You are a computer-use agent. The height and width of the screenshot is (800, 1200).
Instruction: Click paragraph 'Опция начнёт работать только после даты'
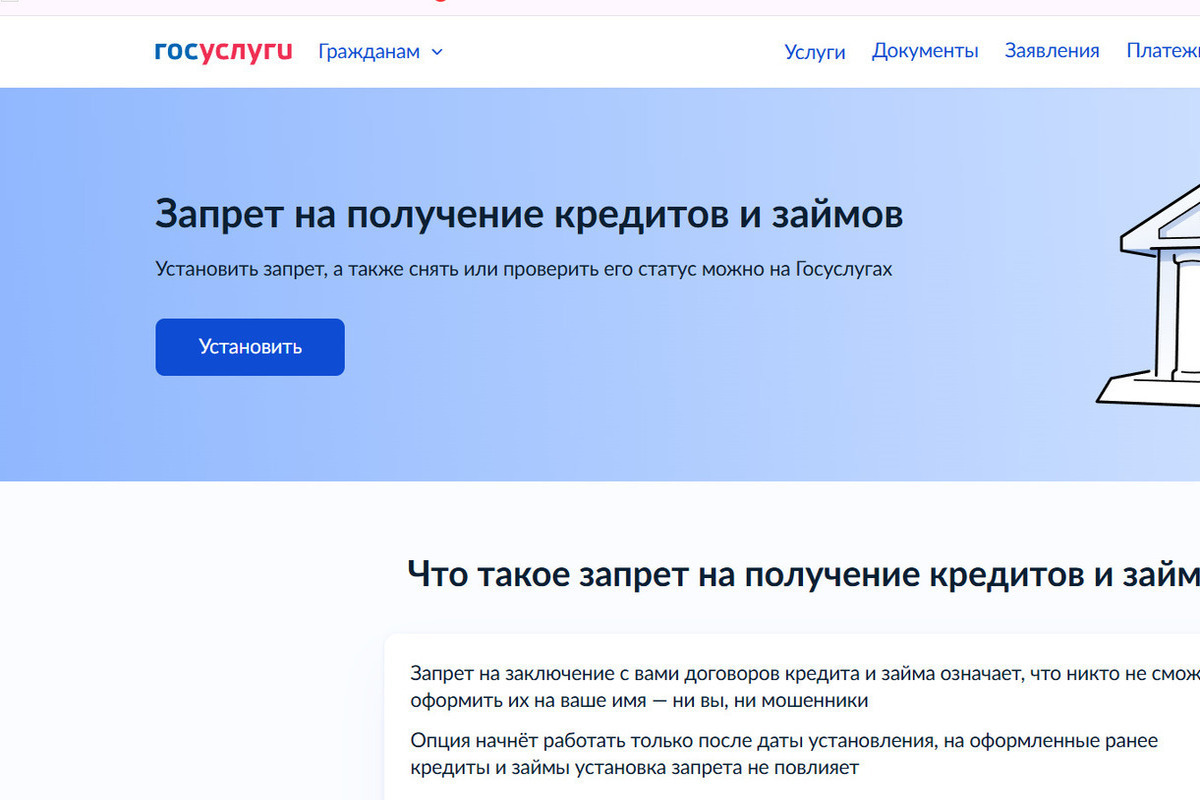(784, 754)
